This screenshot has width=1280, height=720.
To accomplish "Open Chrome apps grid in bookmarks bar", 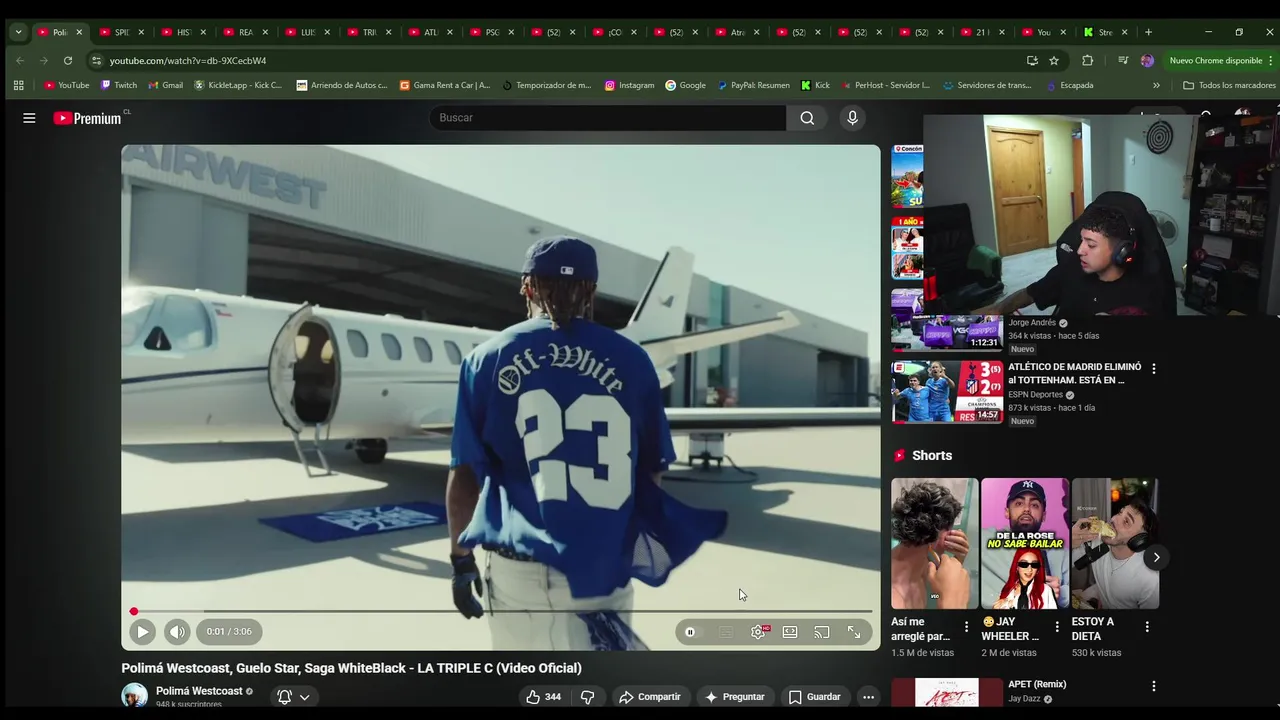I will click(x=19, y=86).
